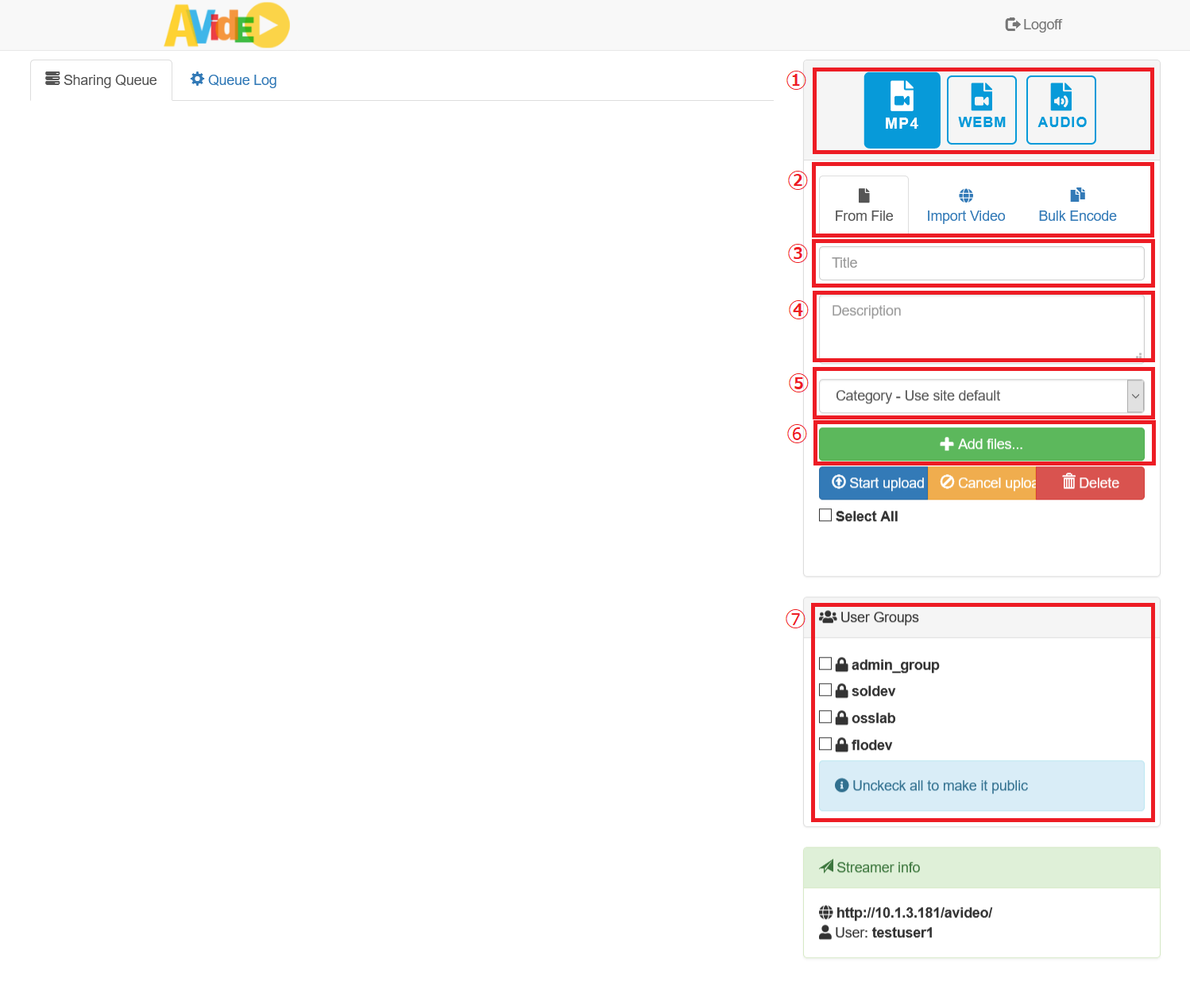
Task: Select the MP4 encode format button
Action: [x=902, y=110]
